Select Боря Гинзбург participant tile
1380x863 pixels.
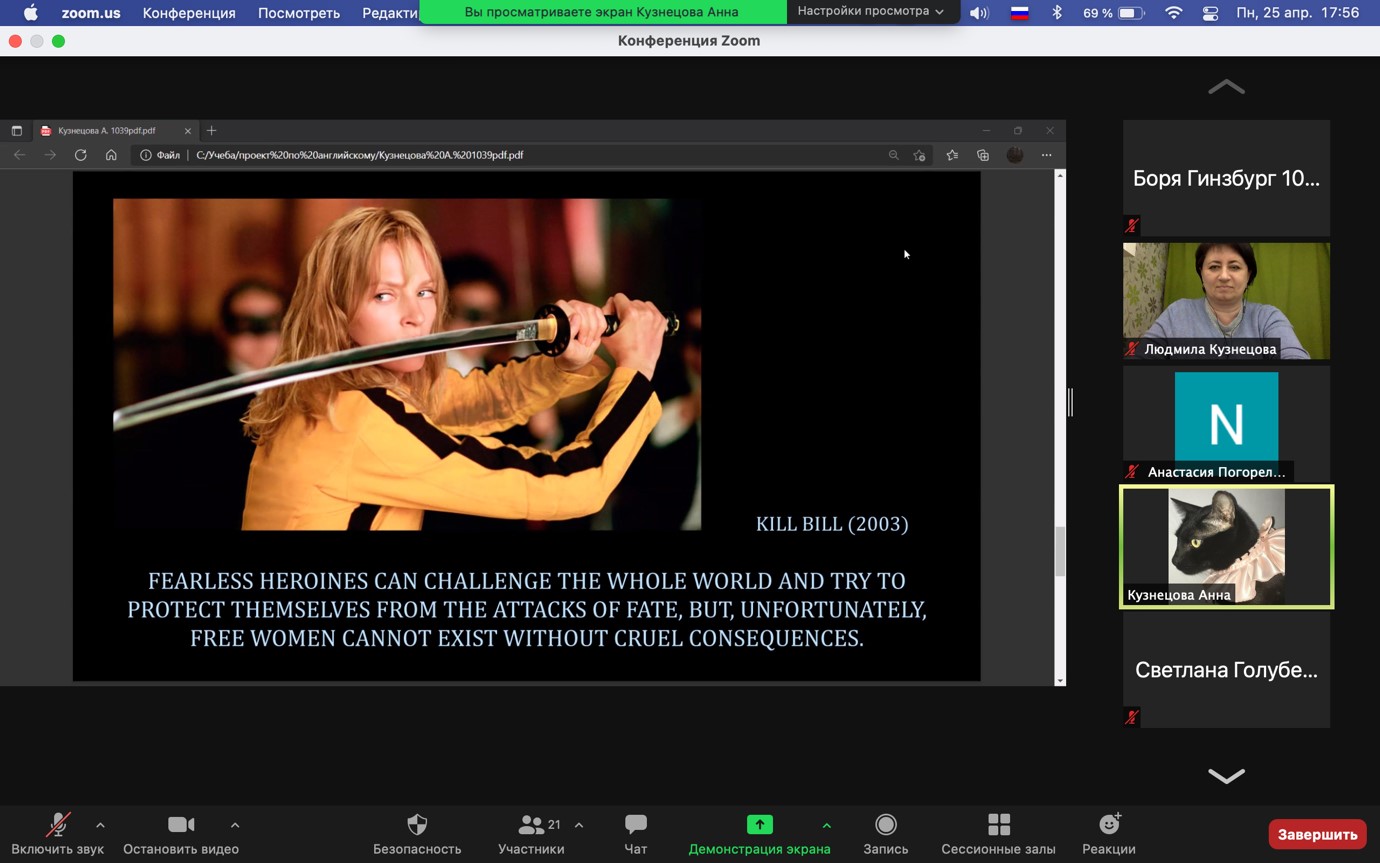tap(1226, 178)
